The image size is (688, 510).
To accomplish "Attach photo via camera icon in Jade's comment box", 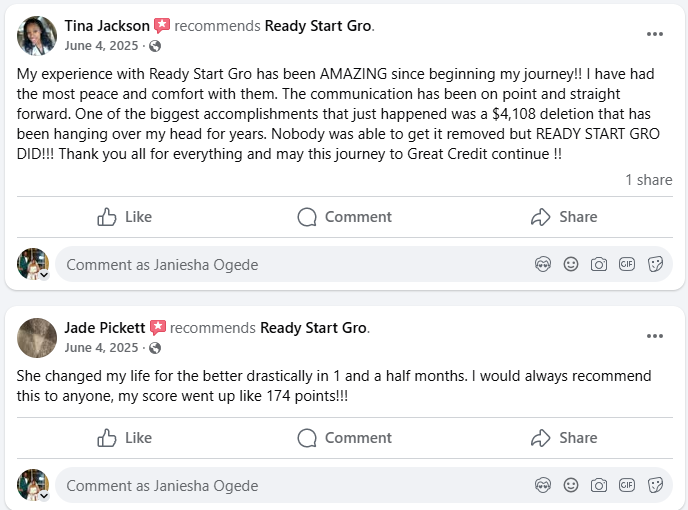I will click(599, 485).
